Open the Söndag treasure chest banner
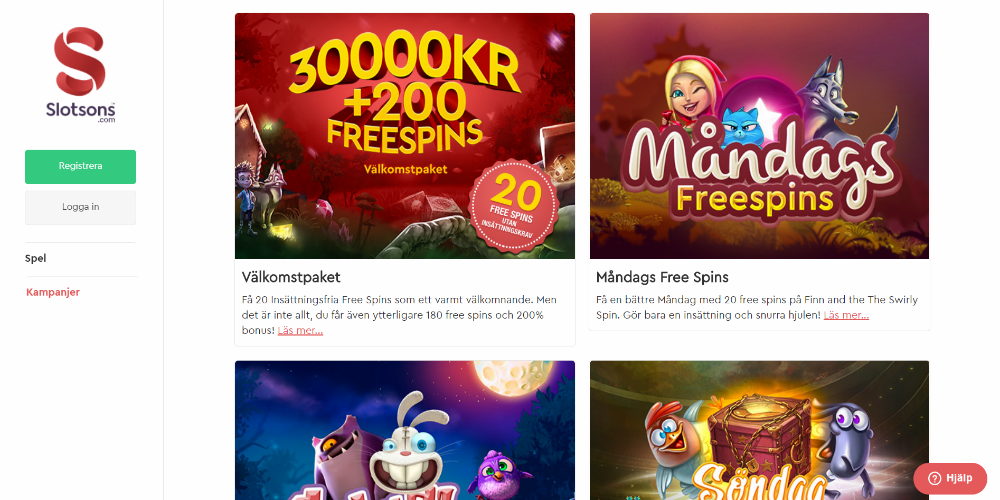This screenshot has width=1000, height=500. [759, 430]
